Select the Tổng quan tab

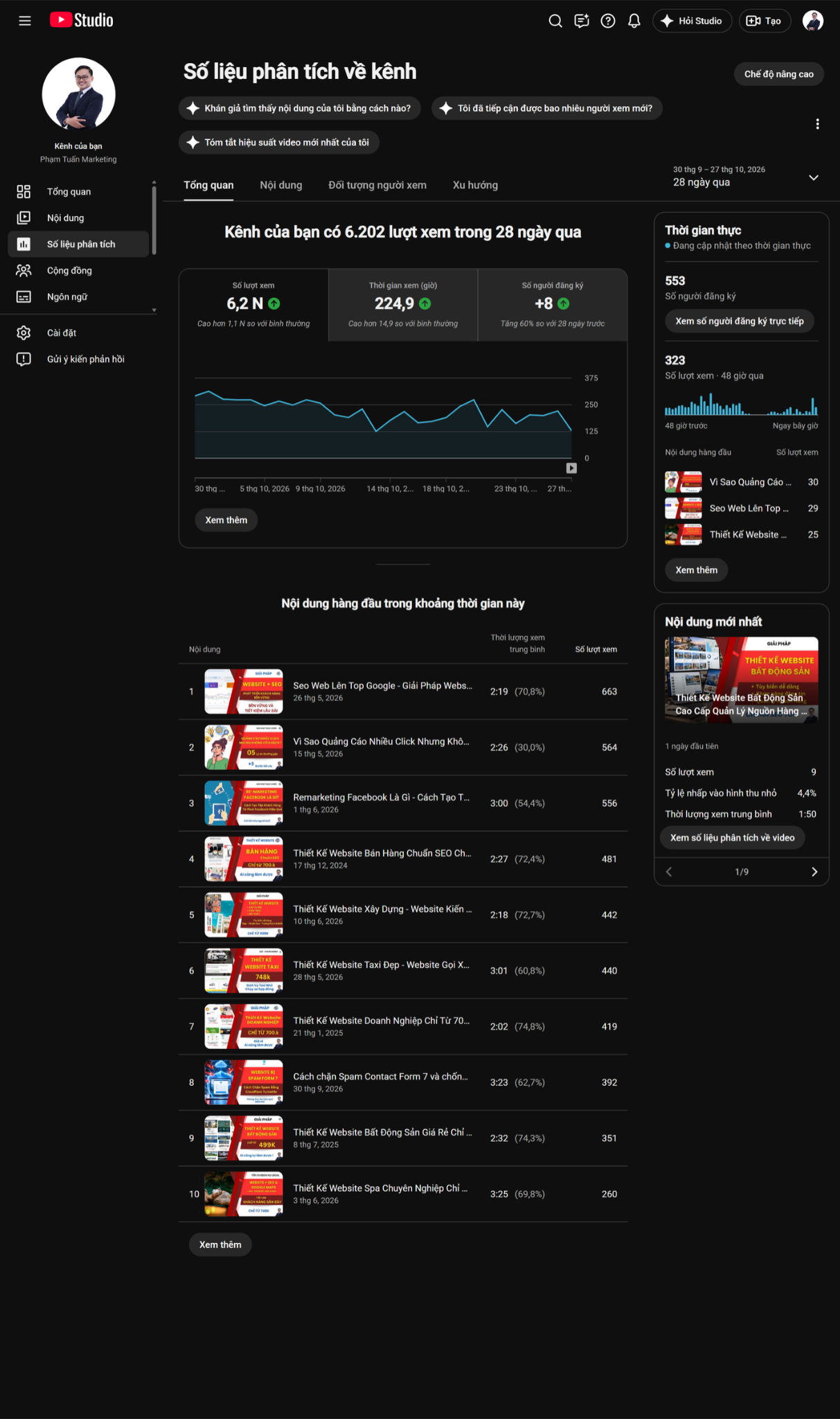[208, 185]
